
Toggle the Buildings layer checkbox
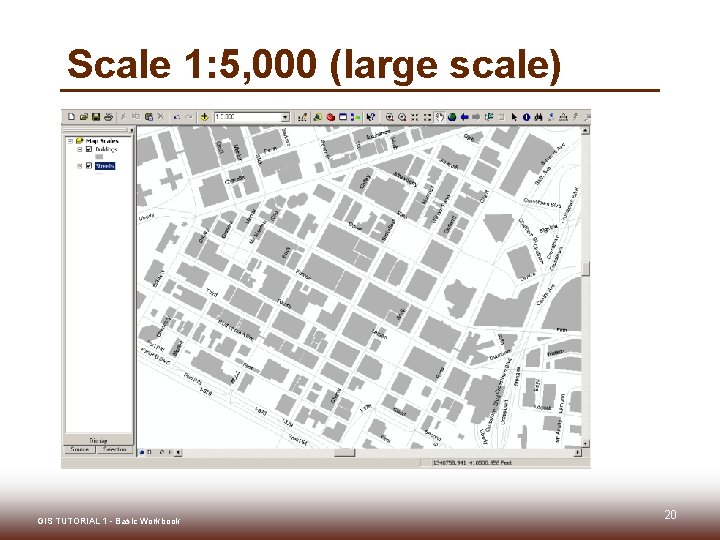[x=89, y=149]
